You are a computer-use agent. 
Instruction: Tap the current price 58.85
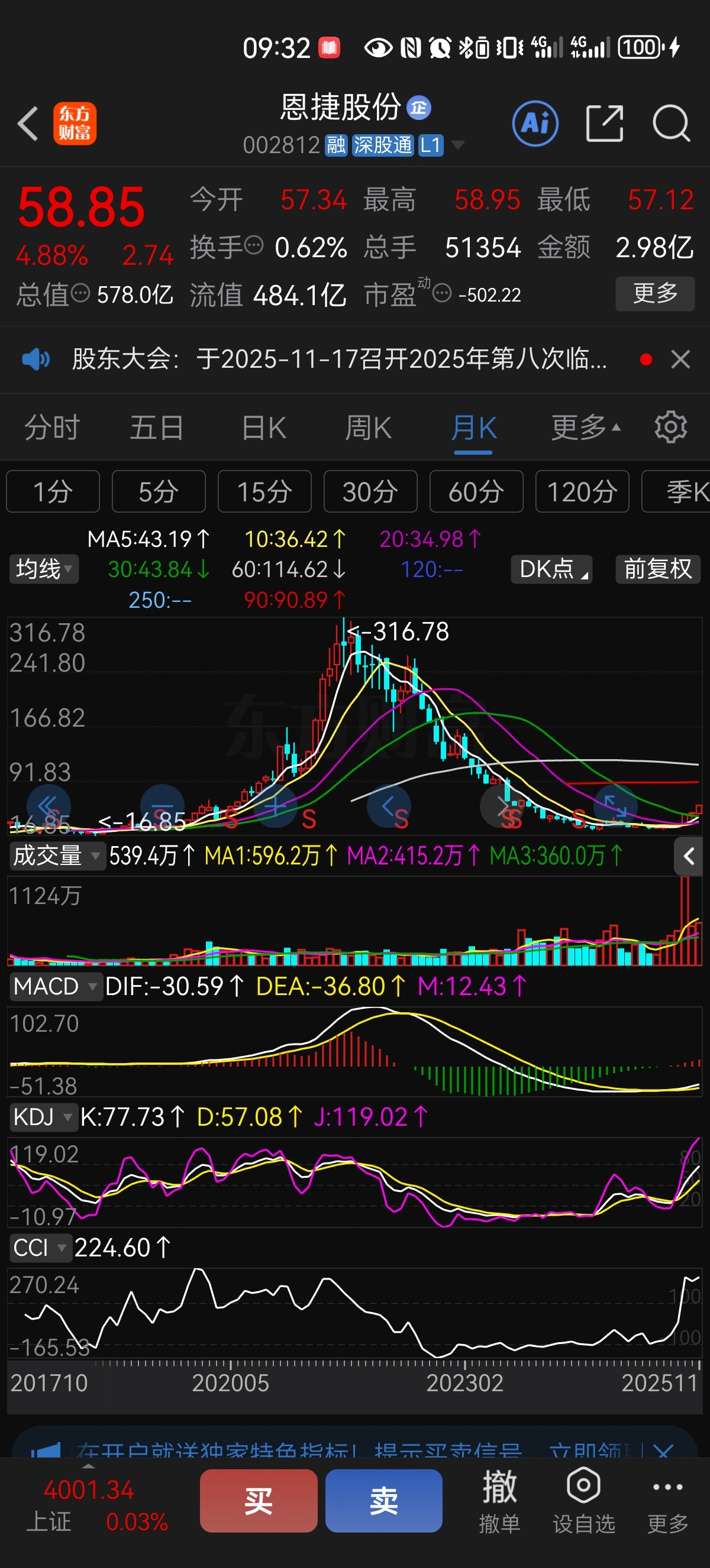tap(82, 207)
